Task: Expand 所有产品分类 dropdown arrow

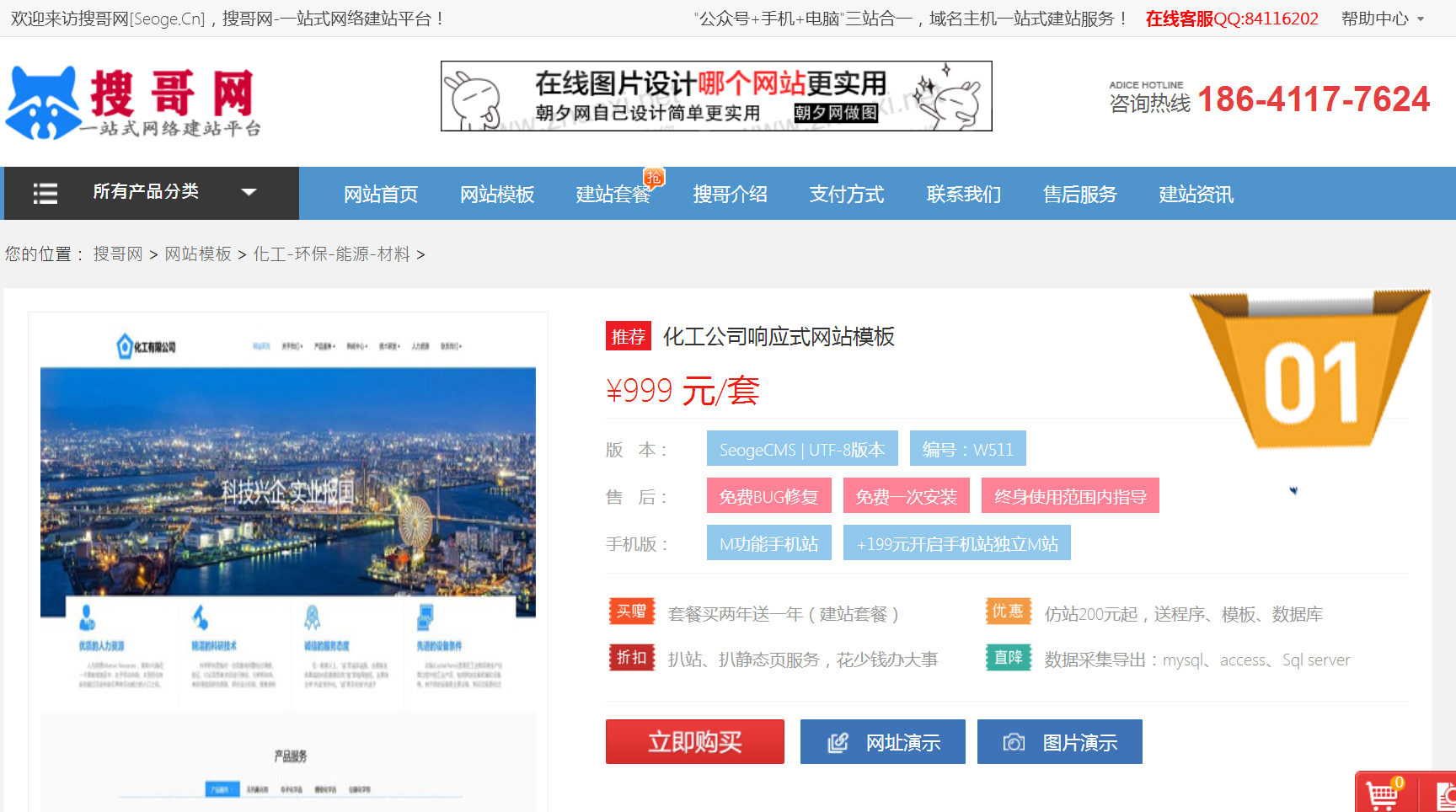Action: (249, 192)
